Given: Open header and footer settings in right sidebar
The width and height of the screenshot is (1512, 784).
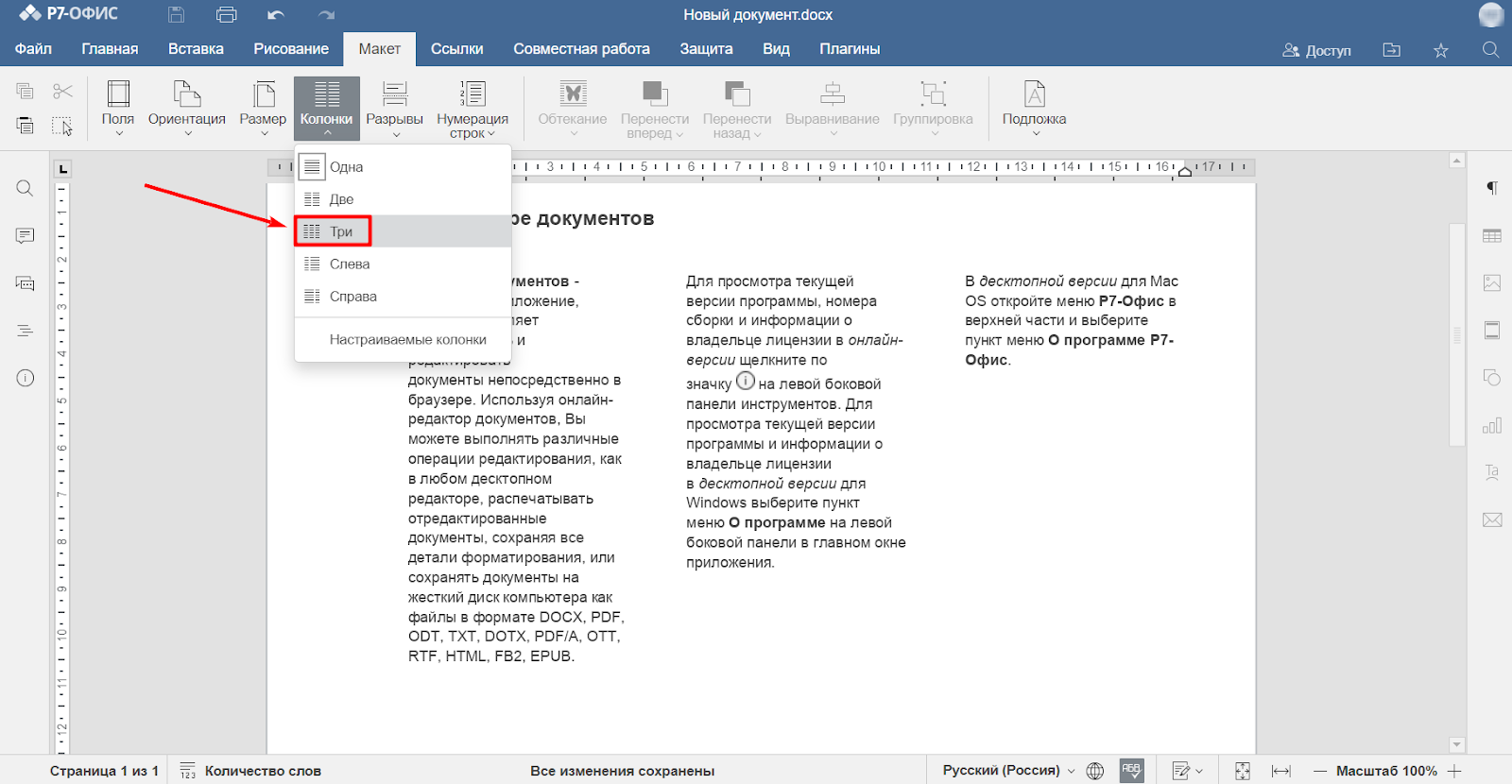Looking at the screenshot, I should (x=1492, y=331).
